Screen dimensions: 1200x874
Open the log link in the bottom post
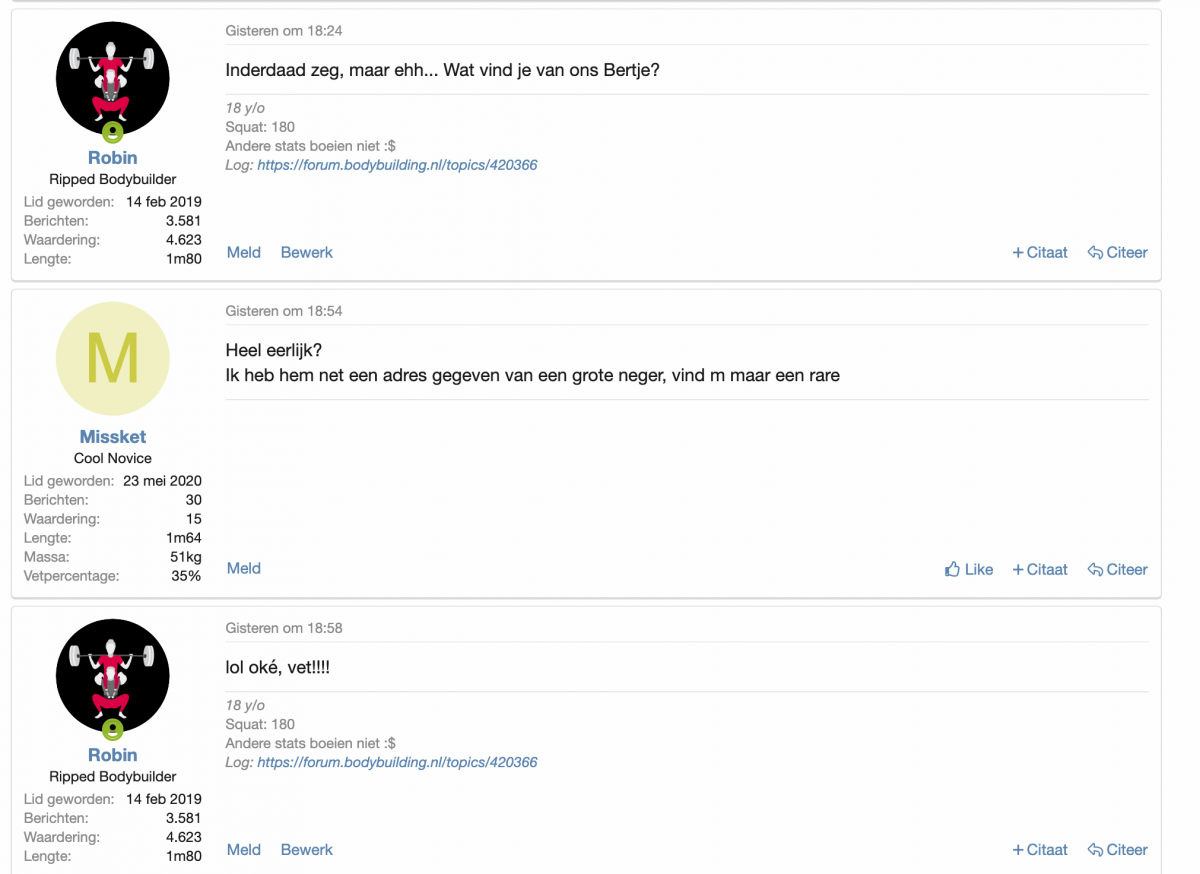point(397,761)
